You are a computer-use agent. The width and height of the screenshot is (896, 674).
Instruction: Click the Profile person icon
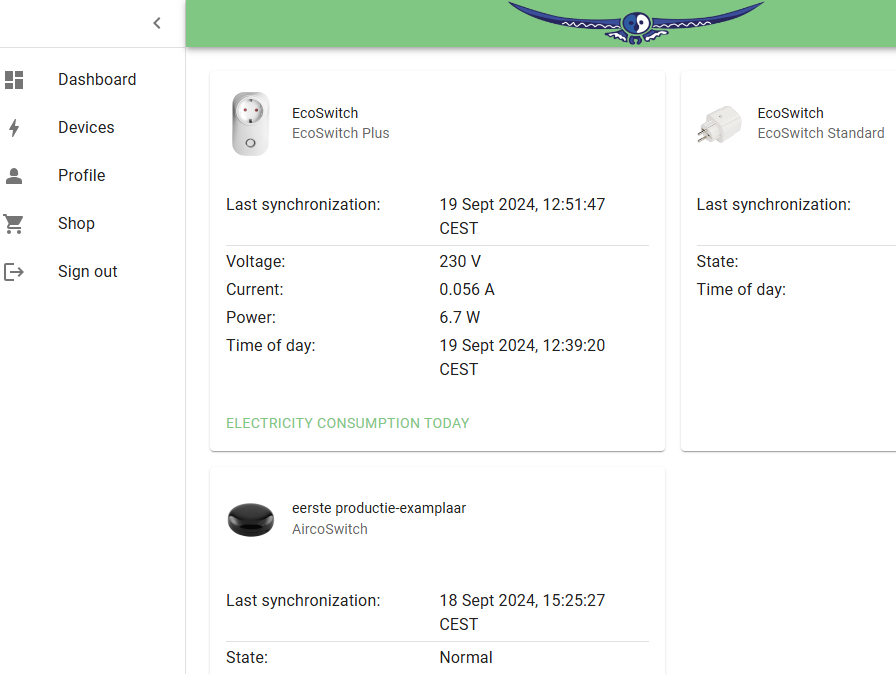coord(14,176)
